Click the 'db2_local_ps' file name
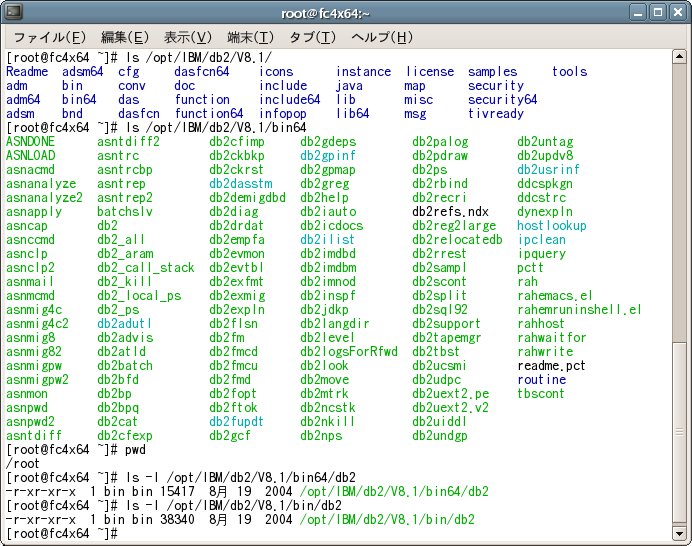692x546 pixels. point(139,296)
